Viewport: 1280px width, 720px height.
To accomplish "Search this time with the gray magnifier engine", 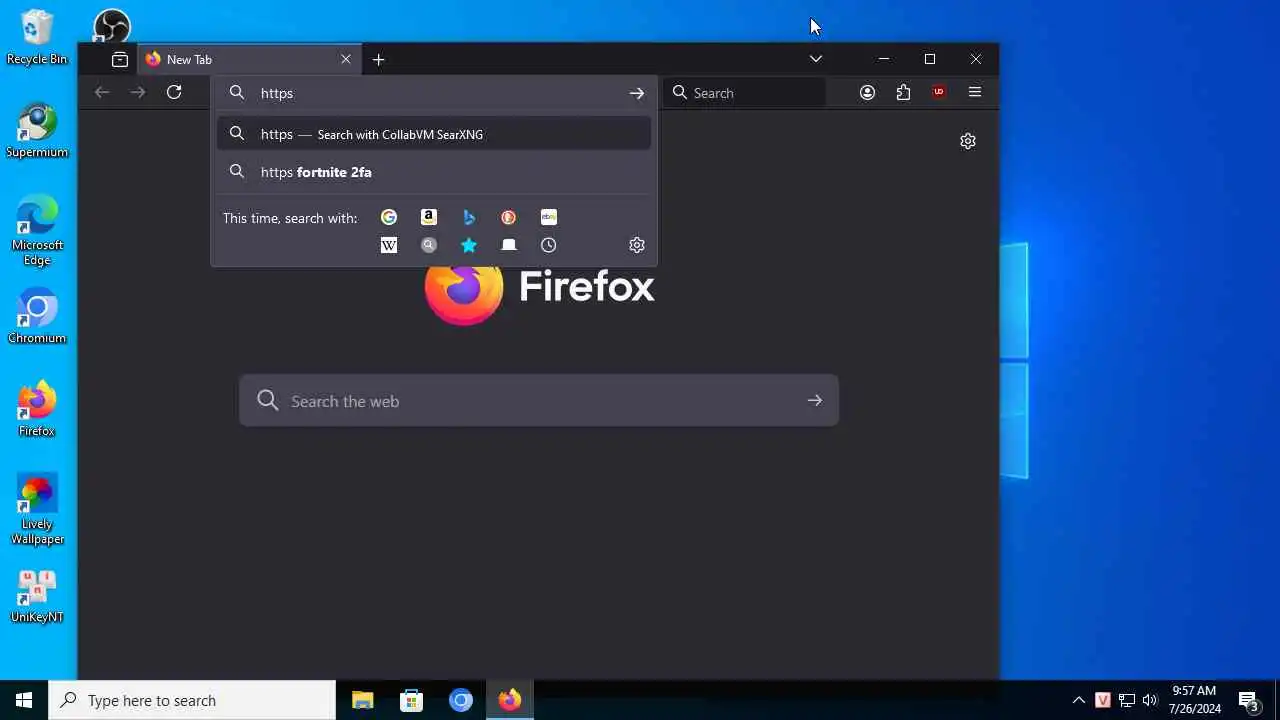I will click(429, 245).
